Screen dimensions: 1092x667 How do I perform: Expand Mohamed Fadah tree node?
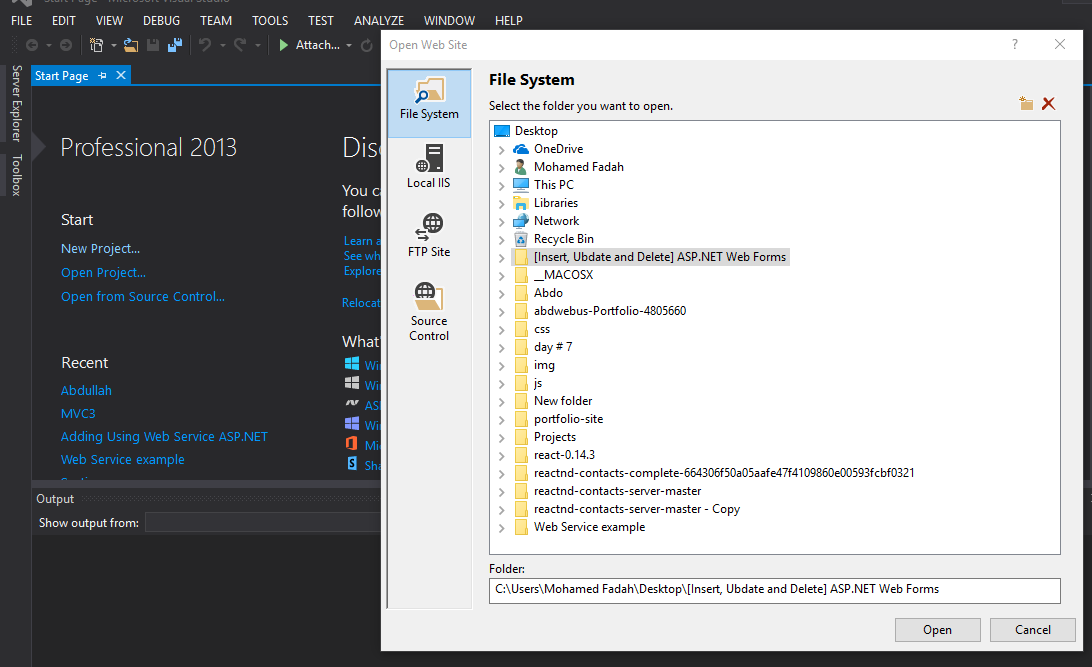click(x=501, y=168)
